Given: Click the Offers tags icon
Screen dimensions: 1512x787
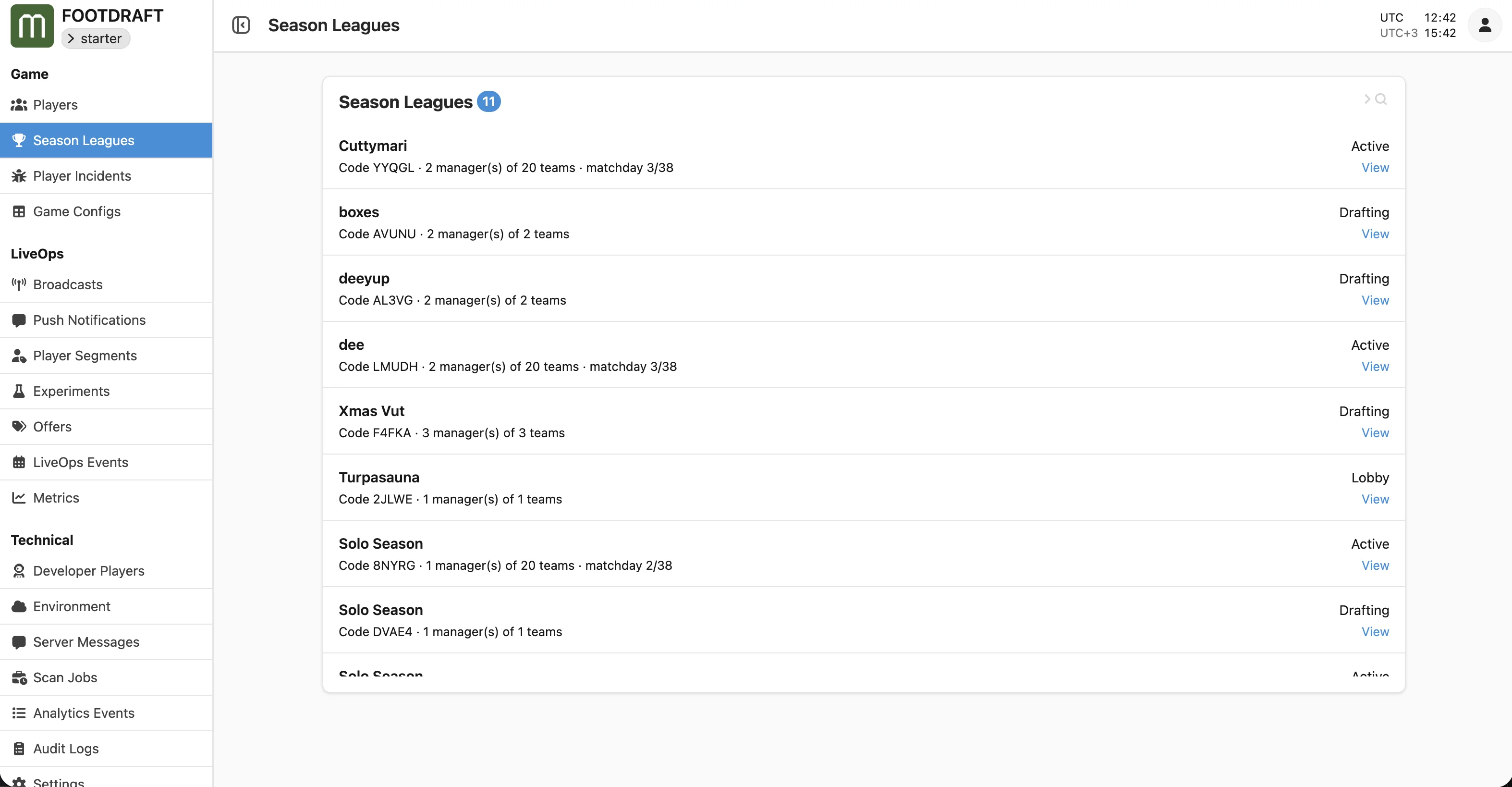Looking at the screenshot, I should pos(19,426).
